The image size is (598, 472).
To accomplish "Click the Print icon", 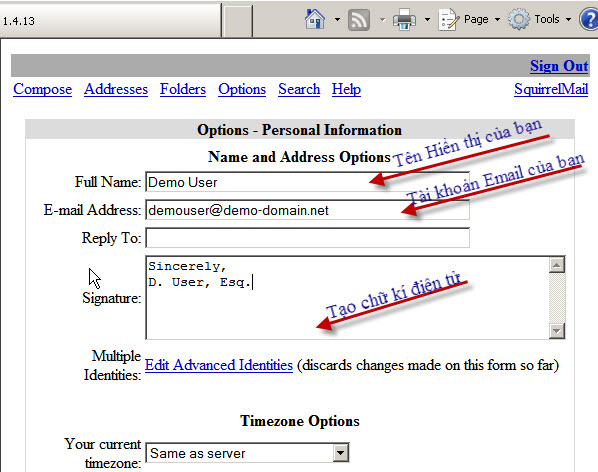I will coord(404,19).
